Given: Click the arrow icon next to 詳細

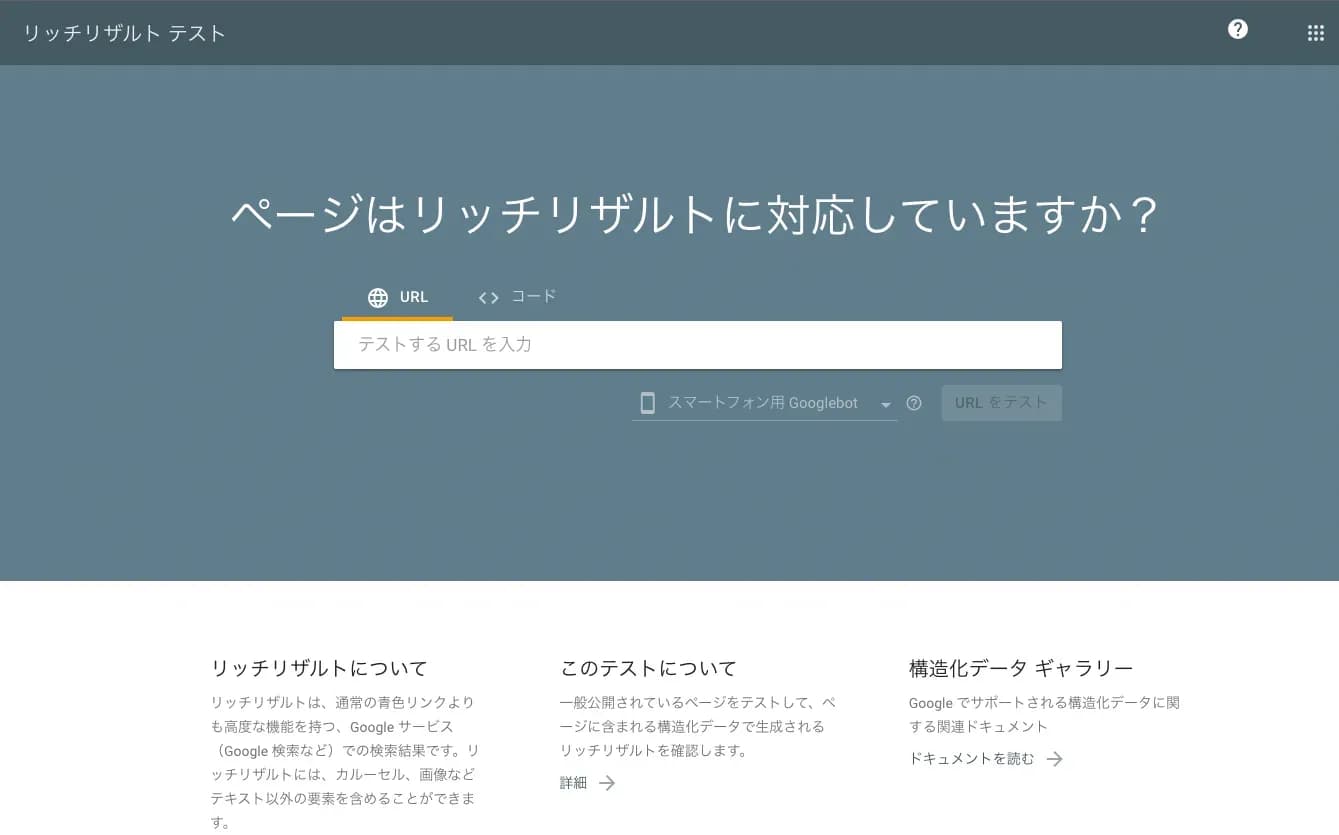Looking at the screenshot, I should (609, 783).
